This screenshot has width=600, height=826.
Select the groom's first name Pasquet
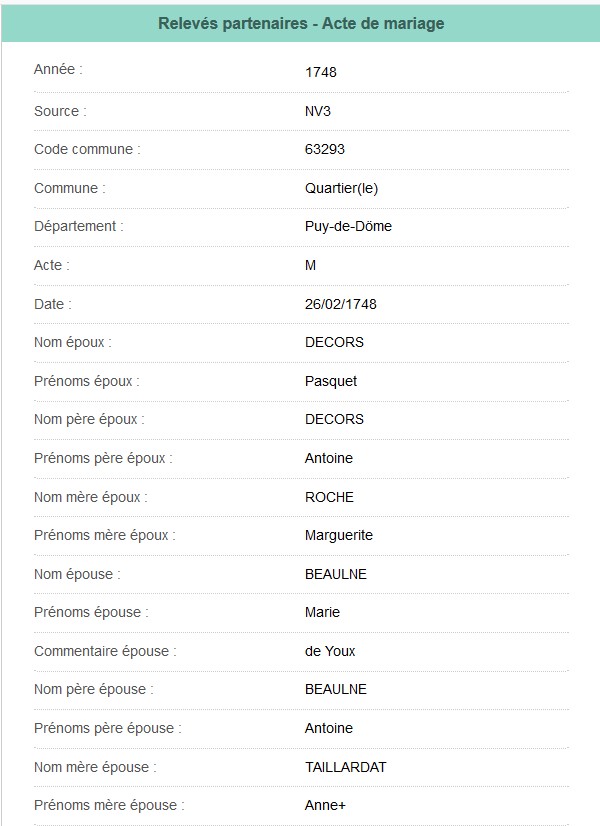click(331, 381)
